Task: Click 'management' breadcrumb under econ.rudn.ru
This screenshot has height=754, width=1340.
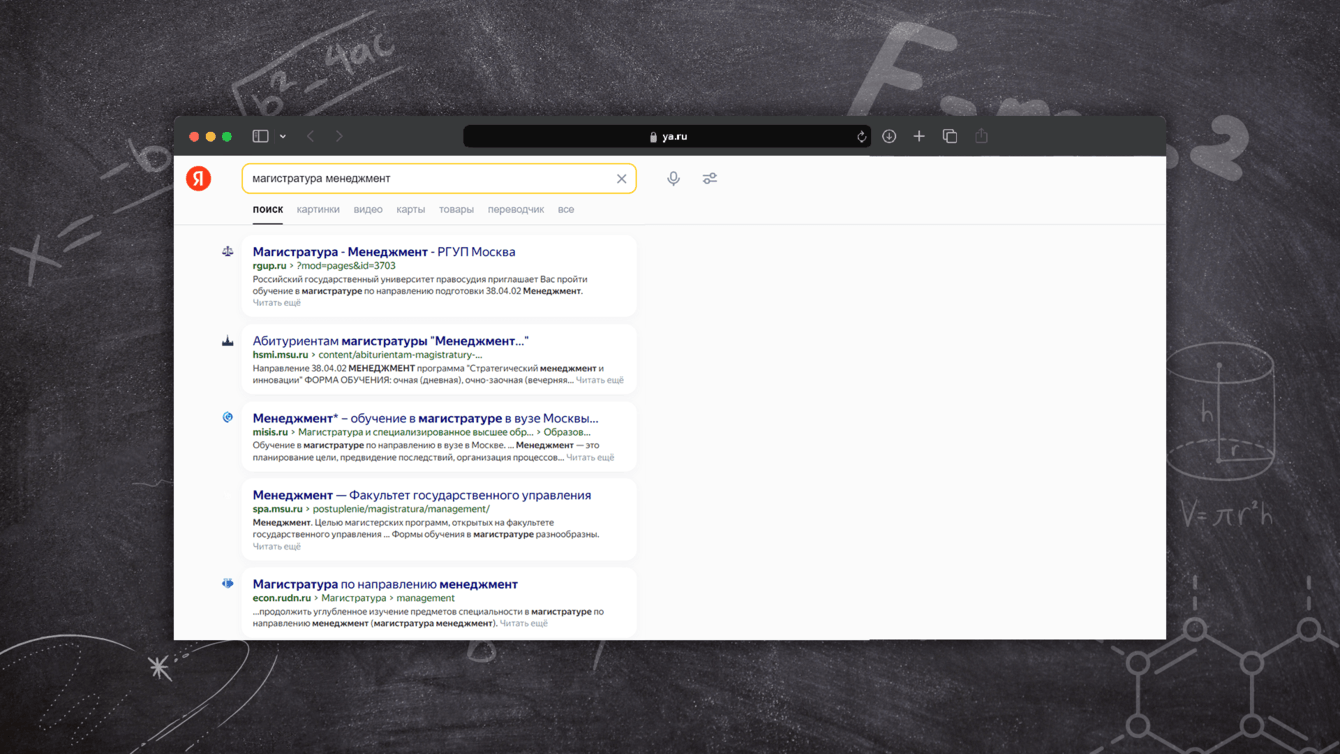Action: click(x=425, y=598)
